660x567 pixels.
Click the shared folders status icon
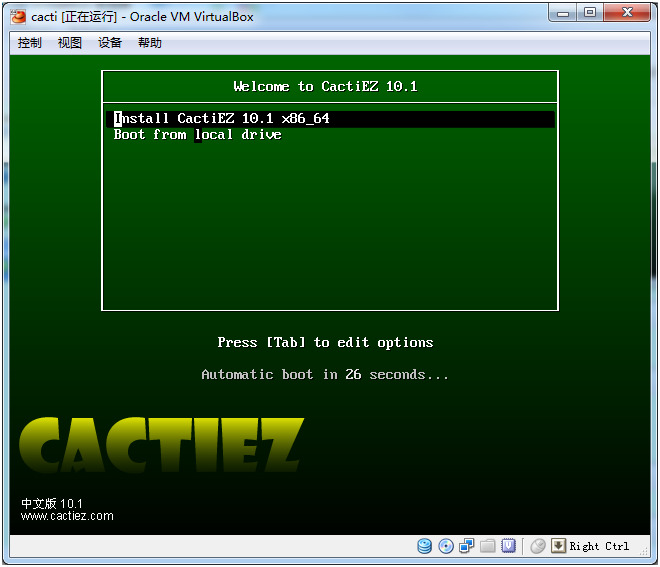tap(487, 546)
